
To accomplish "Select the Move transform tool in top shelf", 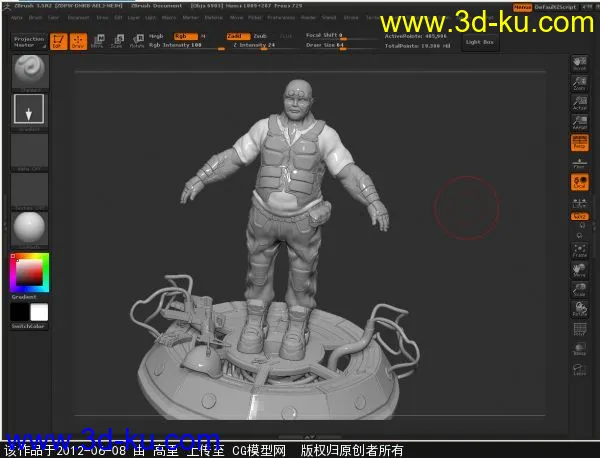I will (x=98, y=41).
